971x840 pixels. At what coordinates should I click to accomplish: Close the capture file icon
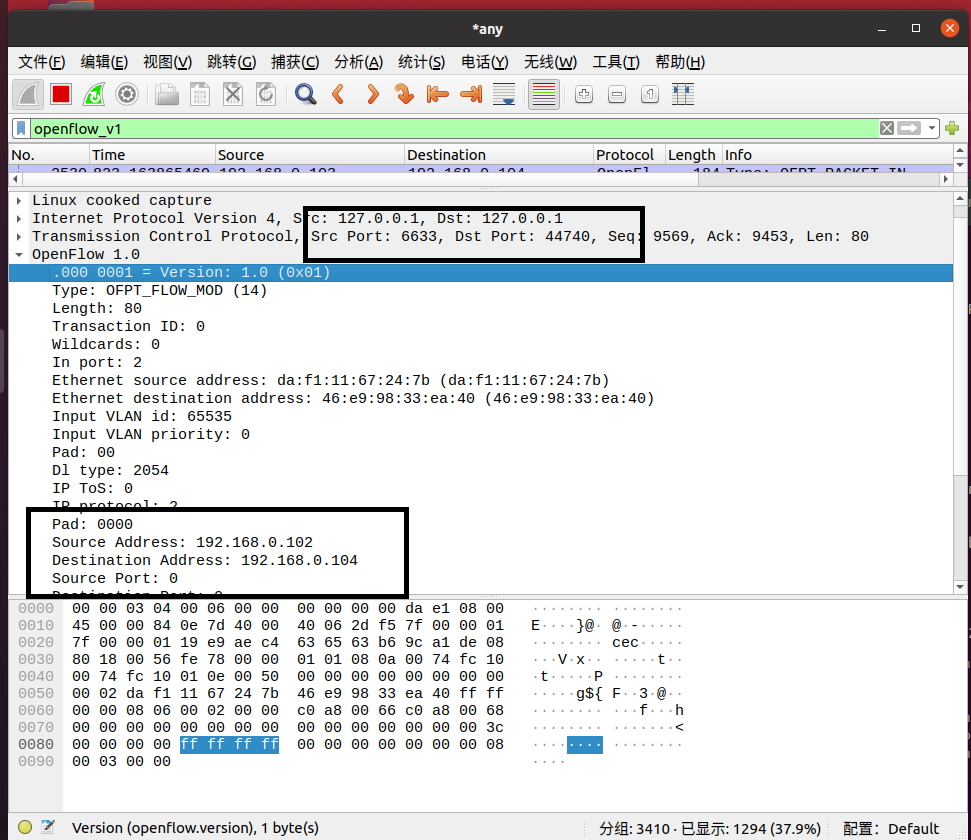click(x=233, y=95)
